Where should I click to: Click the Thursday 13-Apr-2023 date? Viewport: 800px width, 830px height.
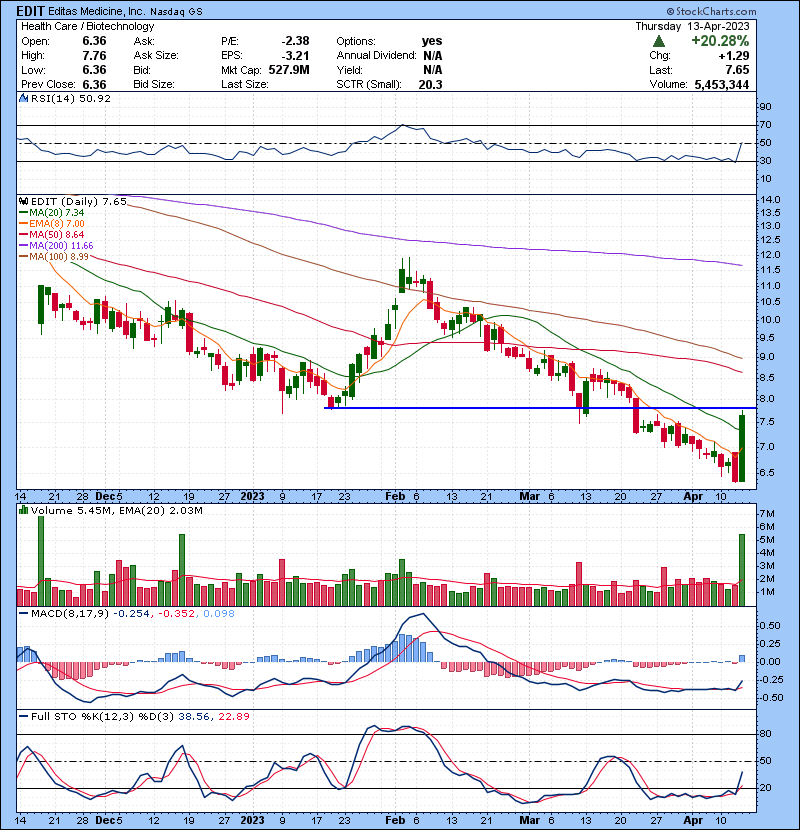[x=692, y=26]
